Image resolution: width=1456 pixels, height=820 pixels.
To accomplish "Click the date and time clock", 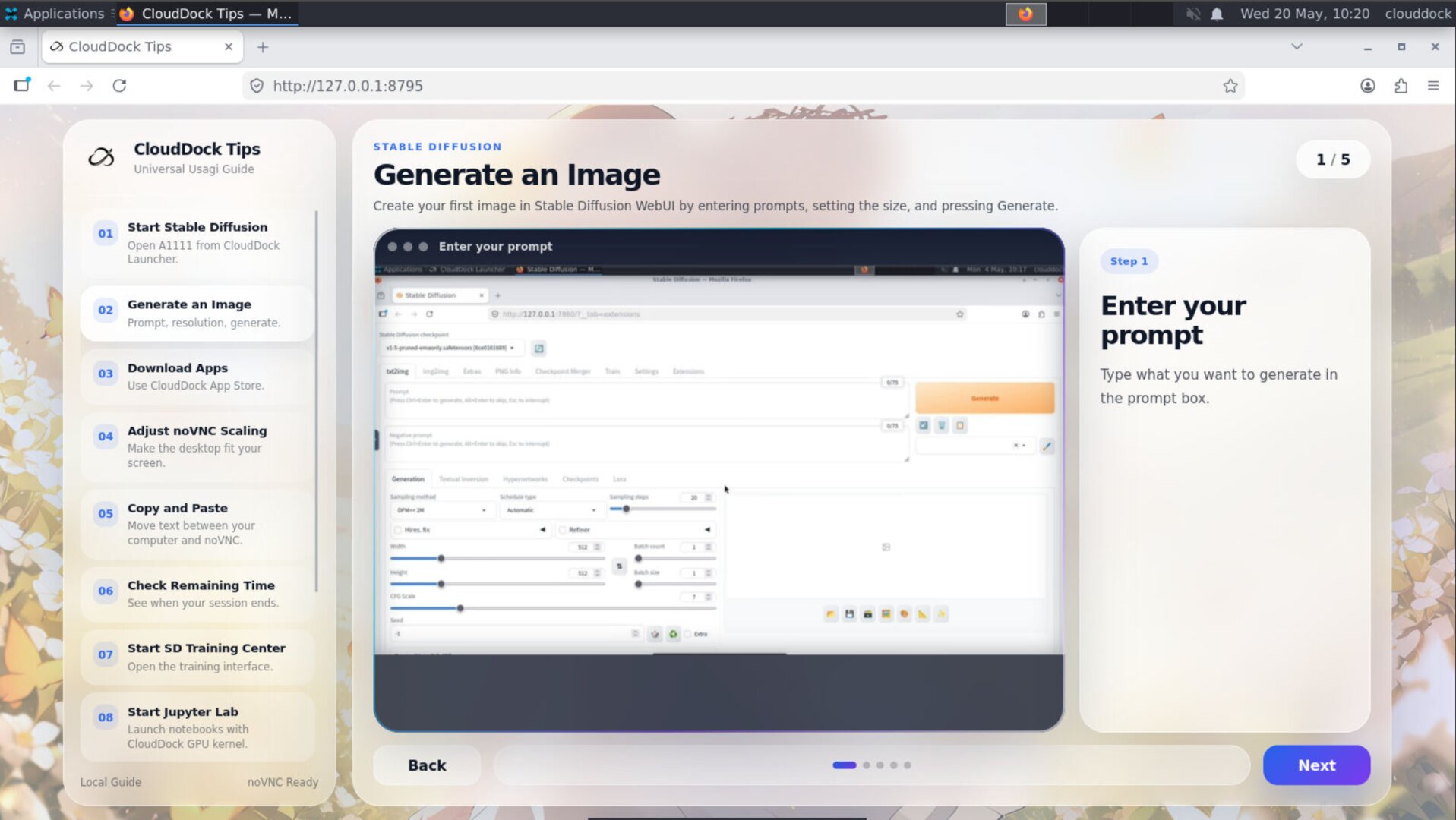I will click(x=1304, y=14).
